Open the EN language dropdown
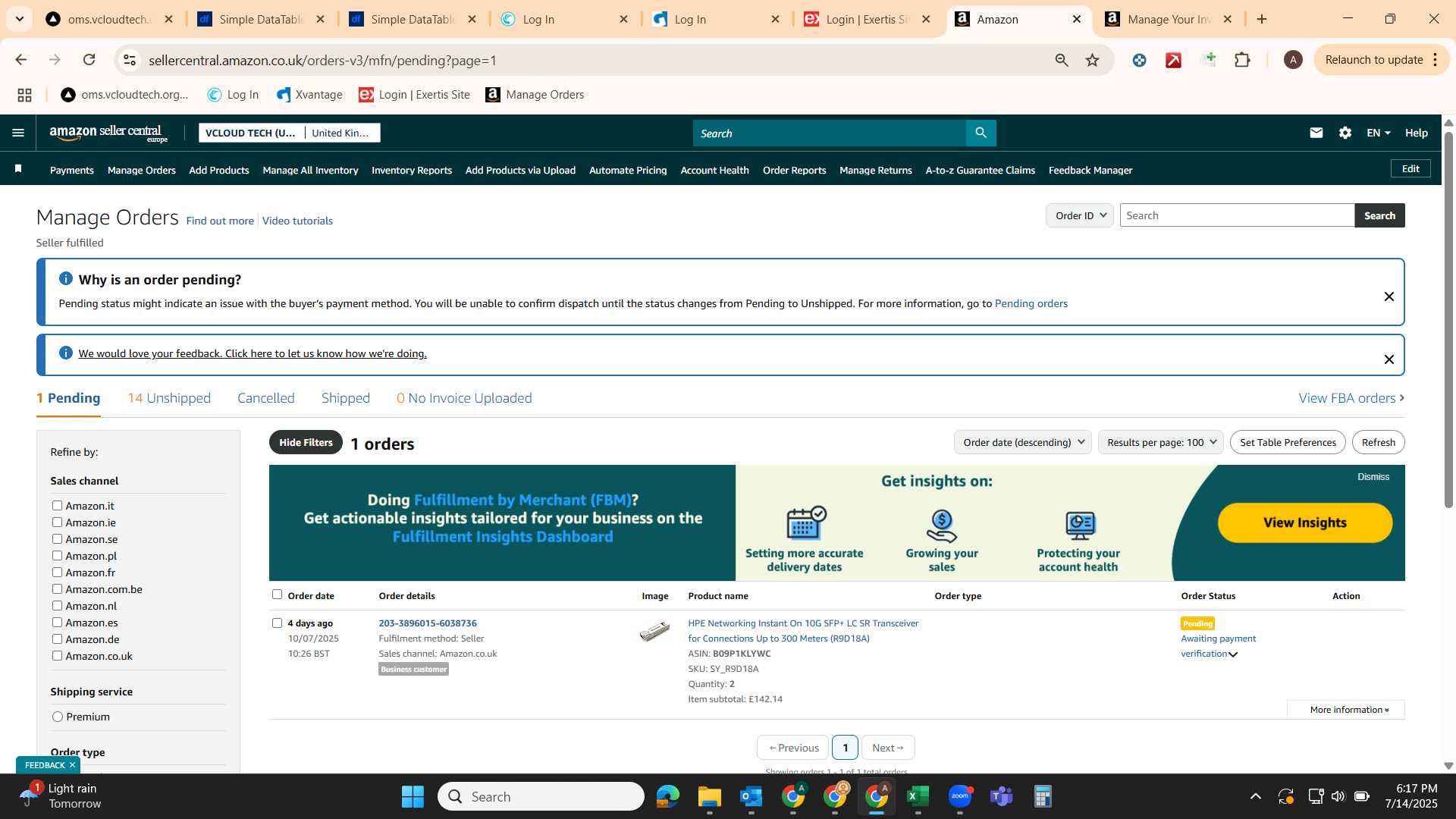 point(1378,133)
